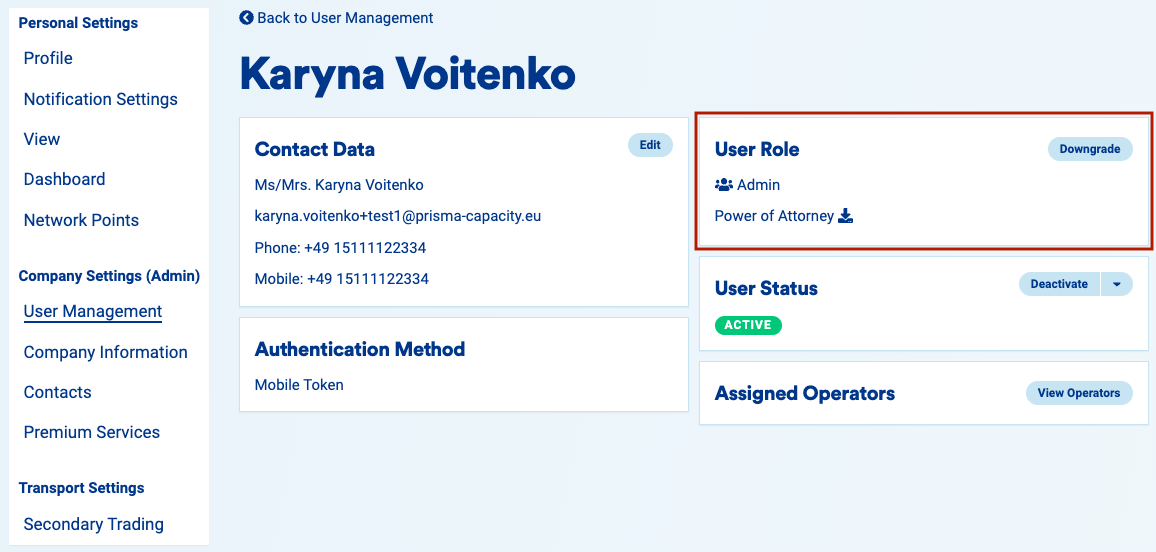Select Network Points in sidebar
1156x552 pixels.
(81, 220)
